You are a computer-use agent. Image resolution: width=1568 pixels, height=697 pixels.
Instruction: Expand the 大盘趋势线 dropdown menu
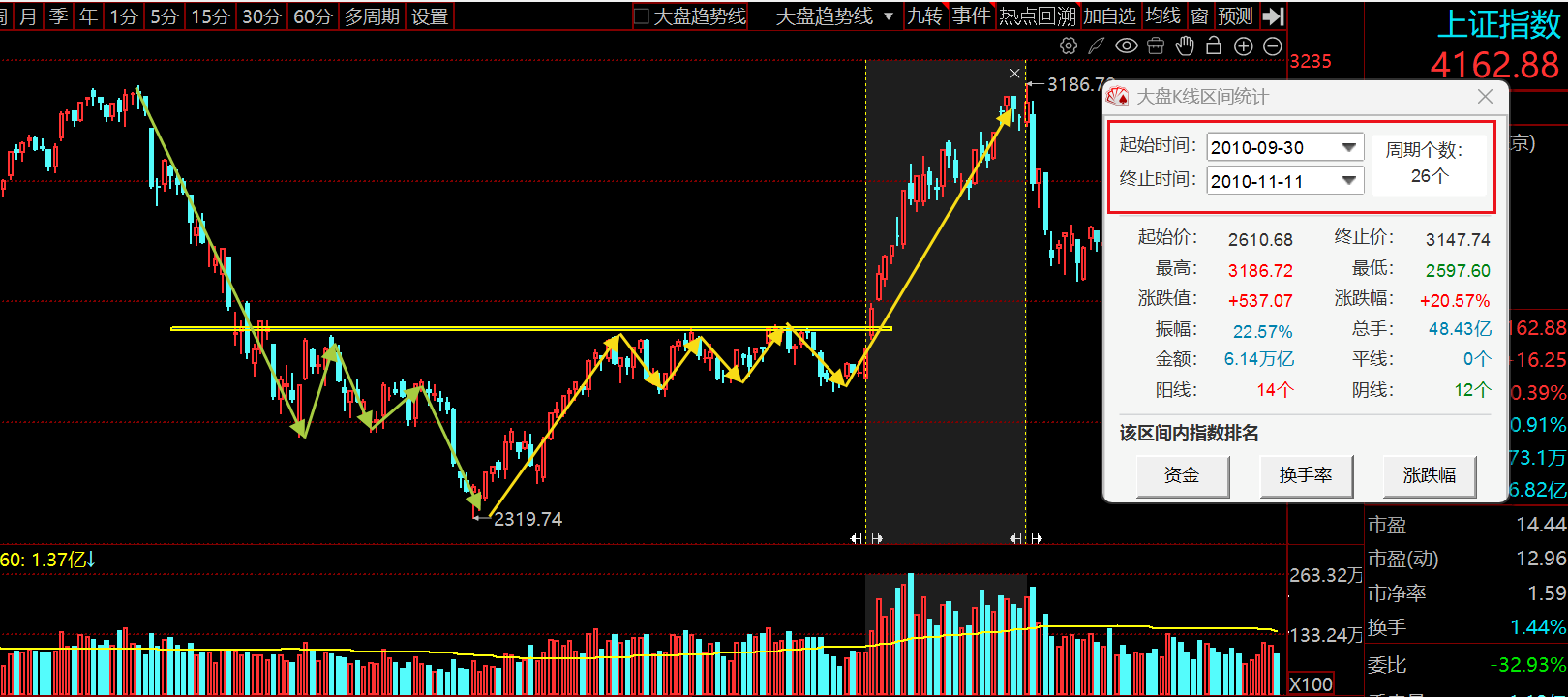[x=889, y=16]
